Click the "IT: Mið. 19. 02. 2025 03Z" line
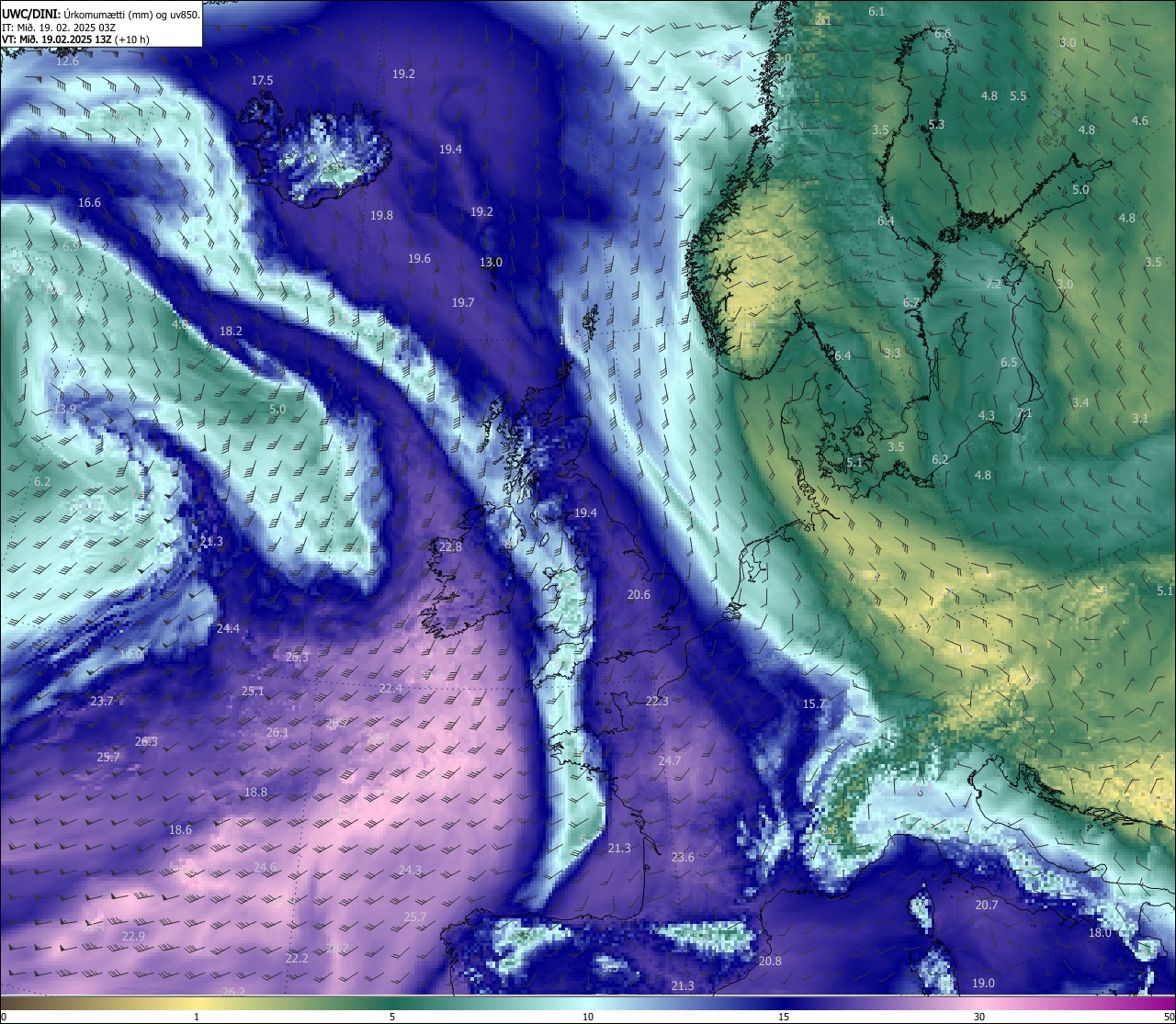 [59, 27]
